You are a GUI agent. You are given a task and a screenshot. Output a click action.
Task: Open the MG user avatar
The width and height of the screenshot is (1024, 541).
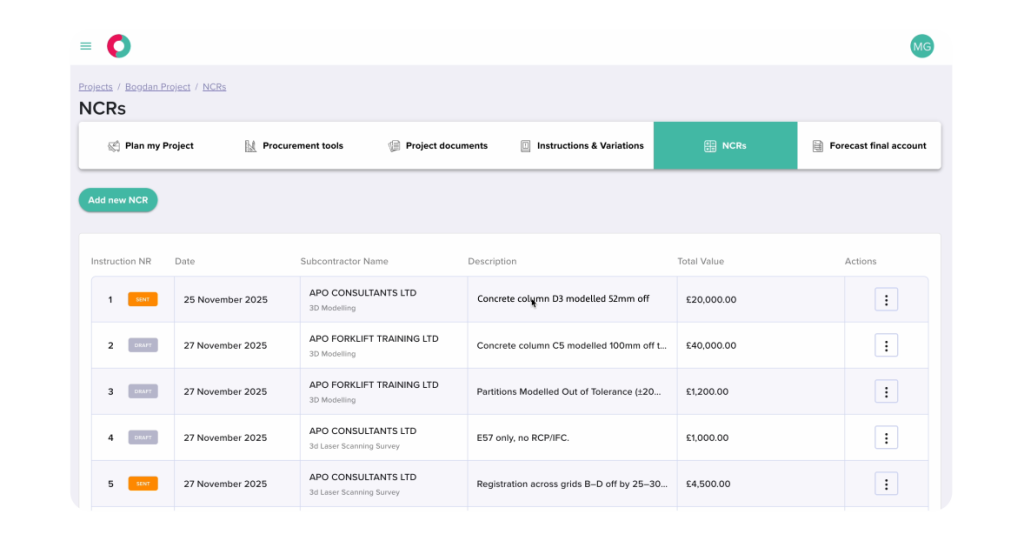pos(921,46)
